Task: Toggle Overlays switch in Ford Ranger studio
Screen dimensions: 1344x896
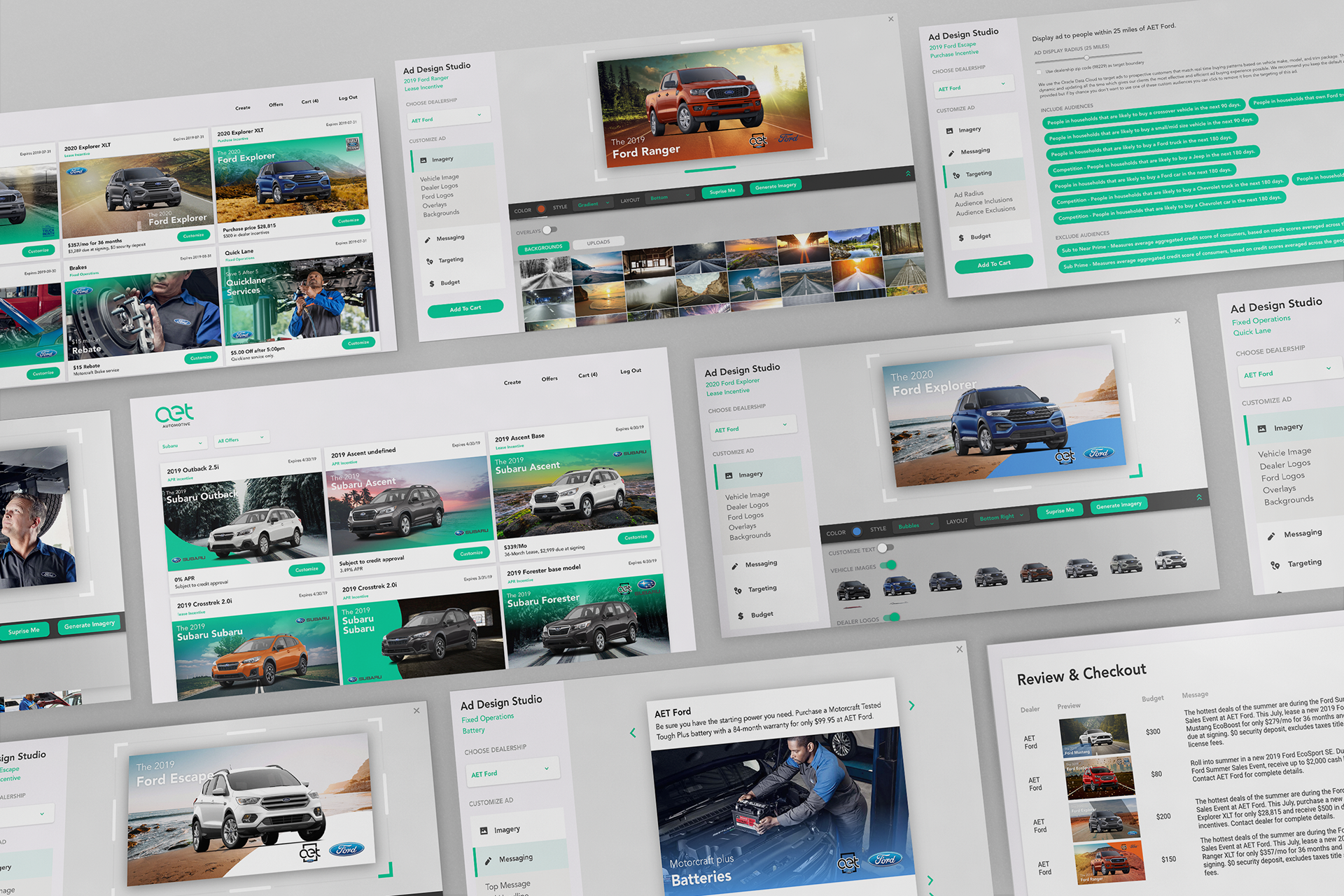Action: click(550, 230)
